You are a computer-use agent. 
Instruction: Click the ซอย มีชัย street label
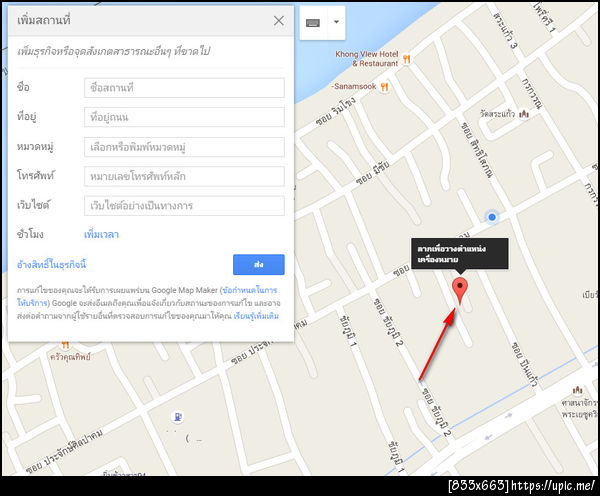pyautogui.click(x=373, y=172)
